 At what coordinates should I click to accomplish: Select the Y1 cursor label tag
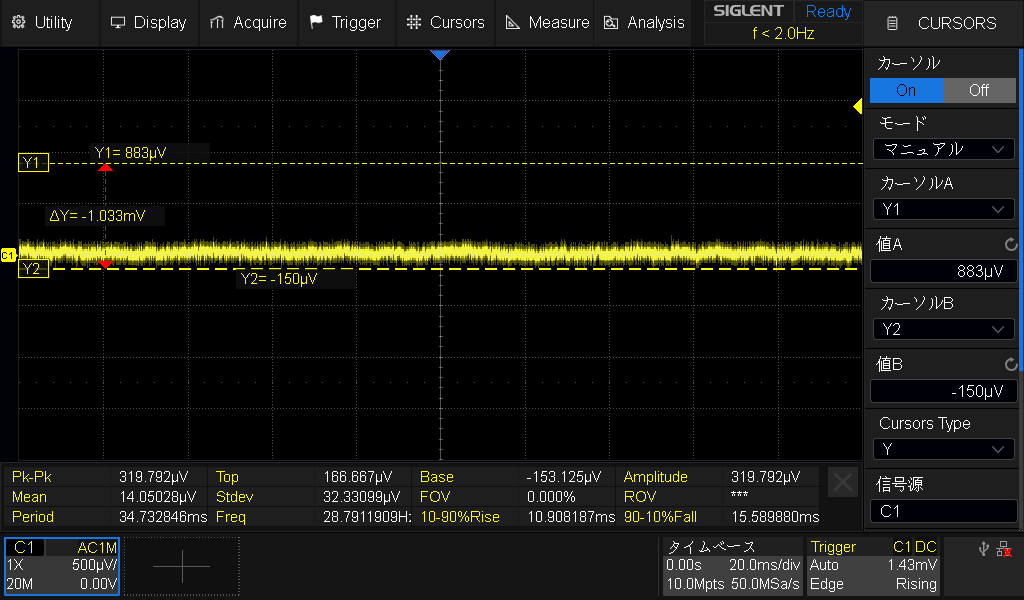(31, 163)
